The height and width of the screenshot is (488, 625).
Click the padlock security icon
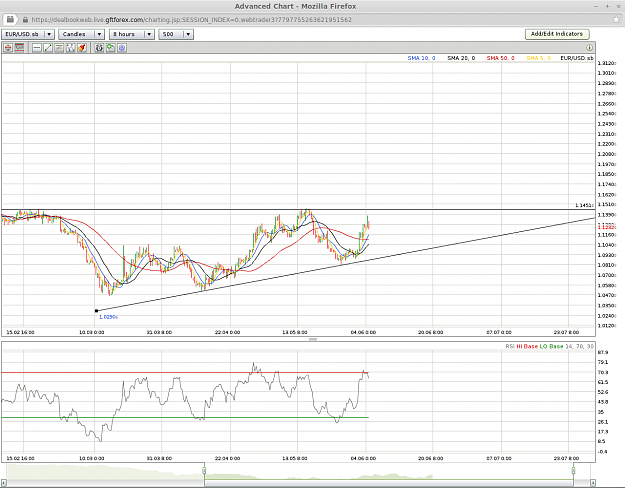(26, 20)
